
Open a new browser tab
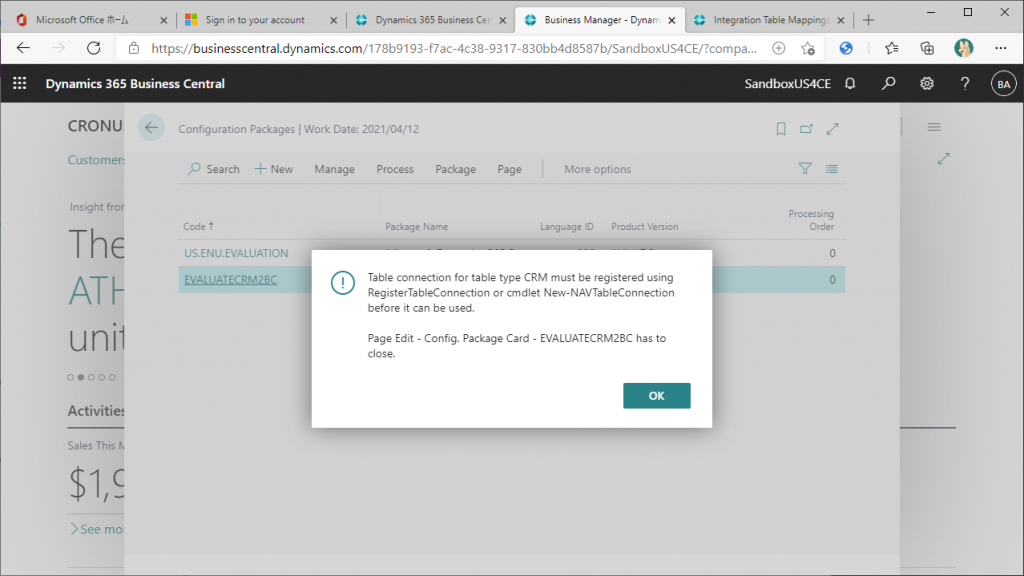tap(868, 20)
